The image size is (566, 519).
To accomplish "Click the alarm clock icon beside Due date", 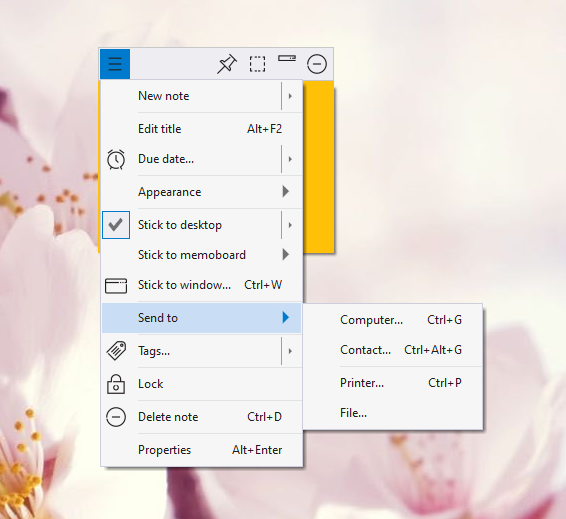I will pos(116,159).
